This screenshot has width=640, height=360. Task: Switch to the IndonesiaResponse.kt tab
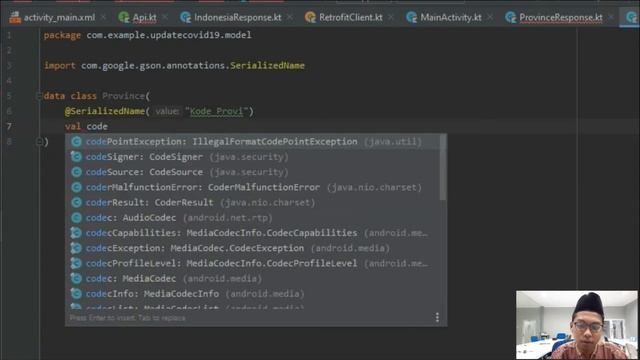(238, 18)
